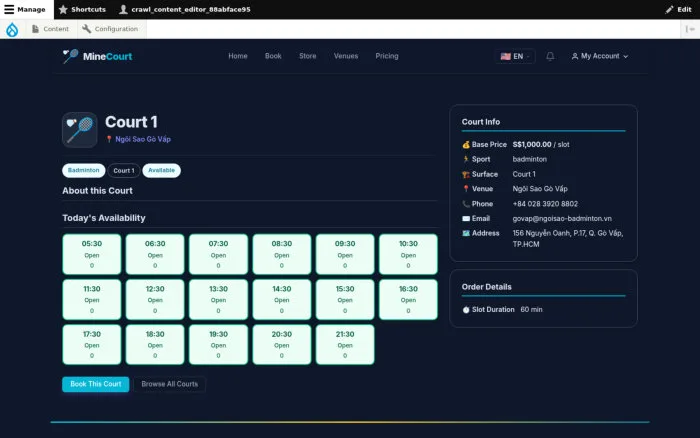Click the Address map icon

click(466, 234)
